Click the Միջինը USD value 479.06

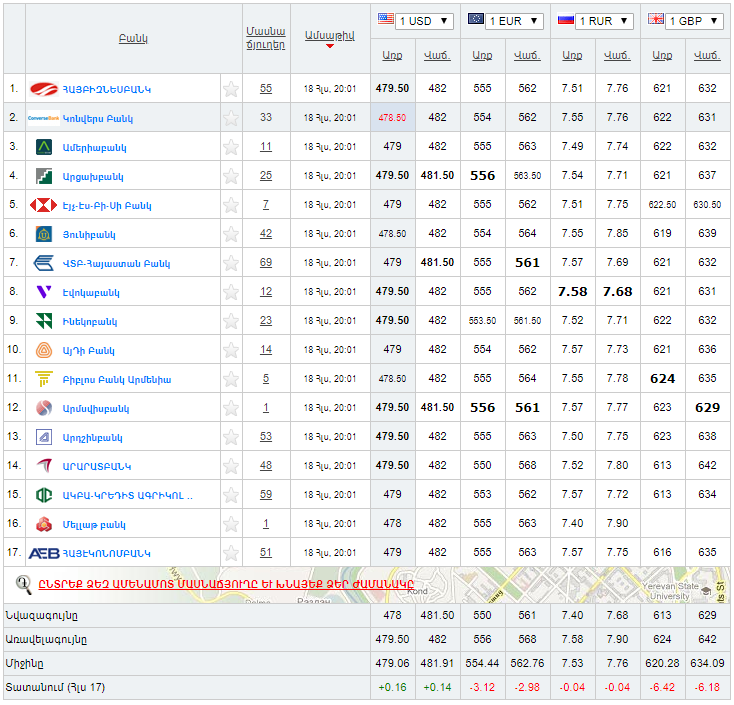pos(392,663)
